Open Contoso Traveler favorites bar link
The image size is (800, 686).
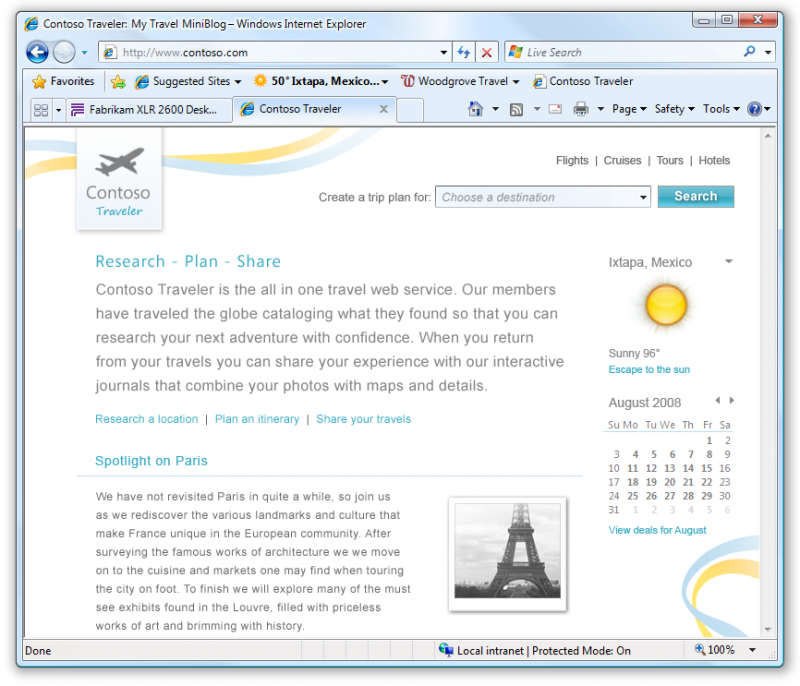coord(583,81)
